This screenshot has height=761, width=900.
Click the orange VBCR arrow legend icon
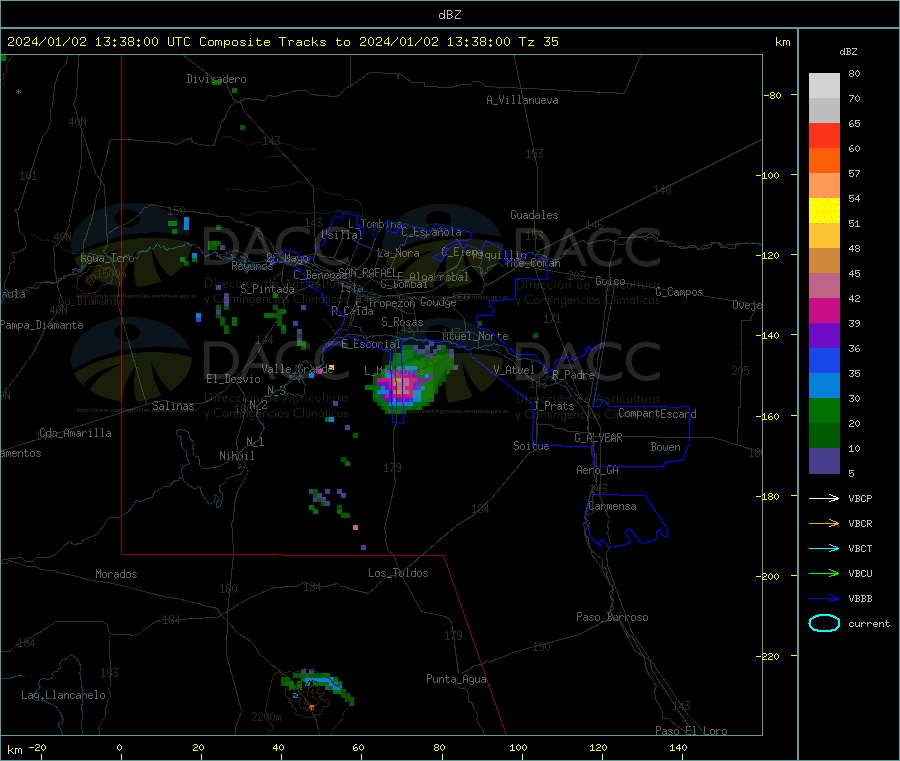point(824,523)
